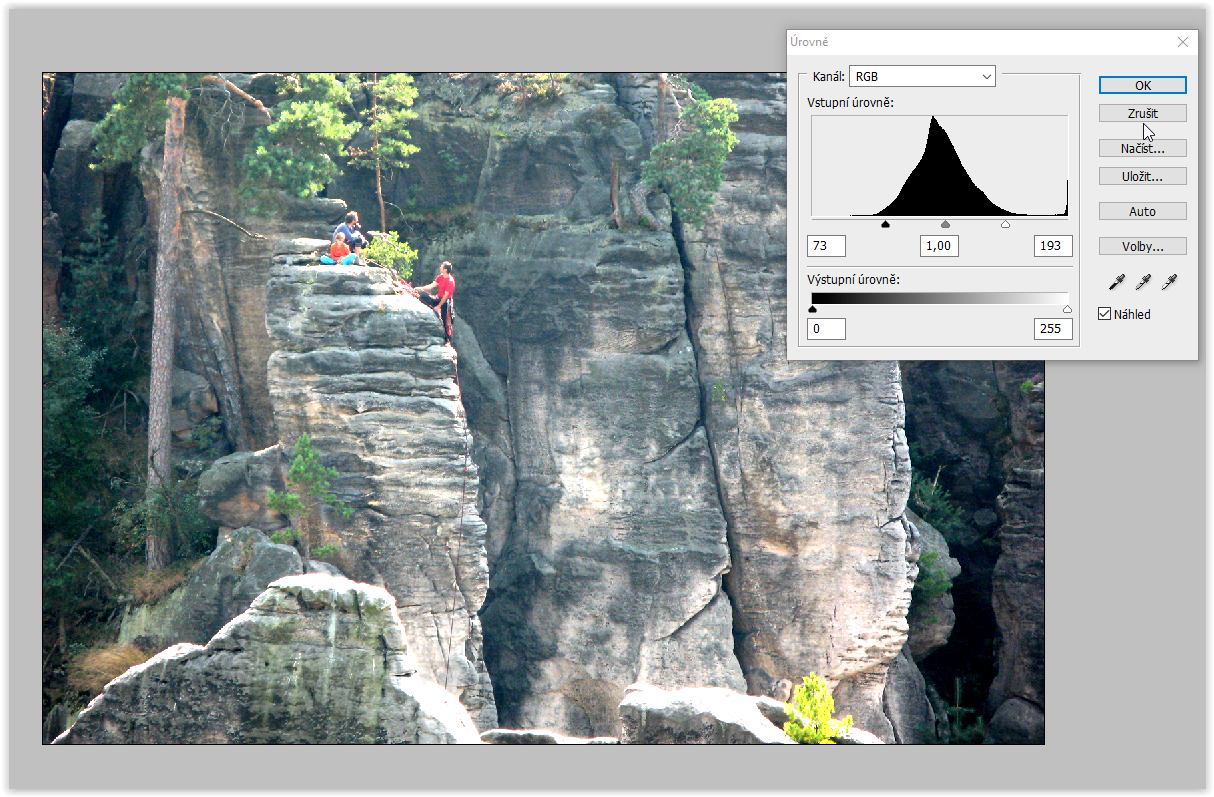Click the output field showing 255

(x=1053, y=328)
